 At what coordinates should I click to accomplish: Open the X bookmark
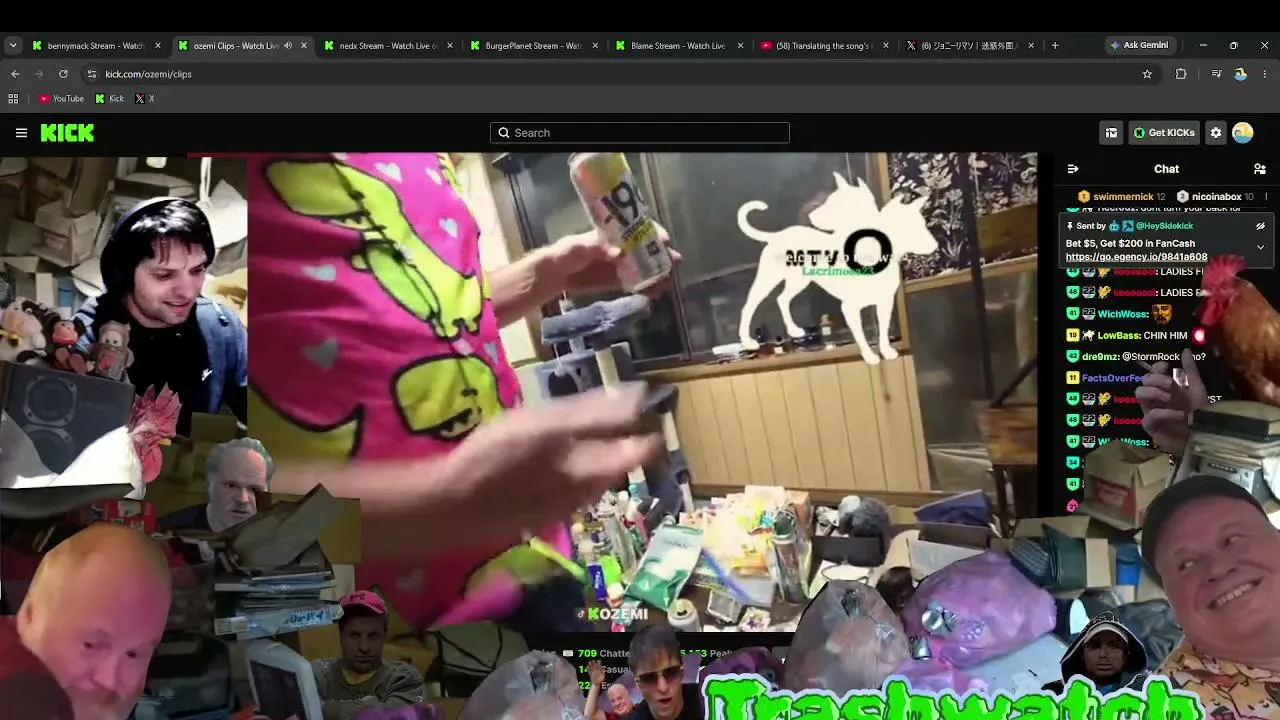pos(145,99)
